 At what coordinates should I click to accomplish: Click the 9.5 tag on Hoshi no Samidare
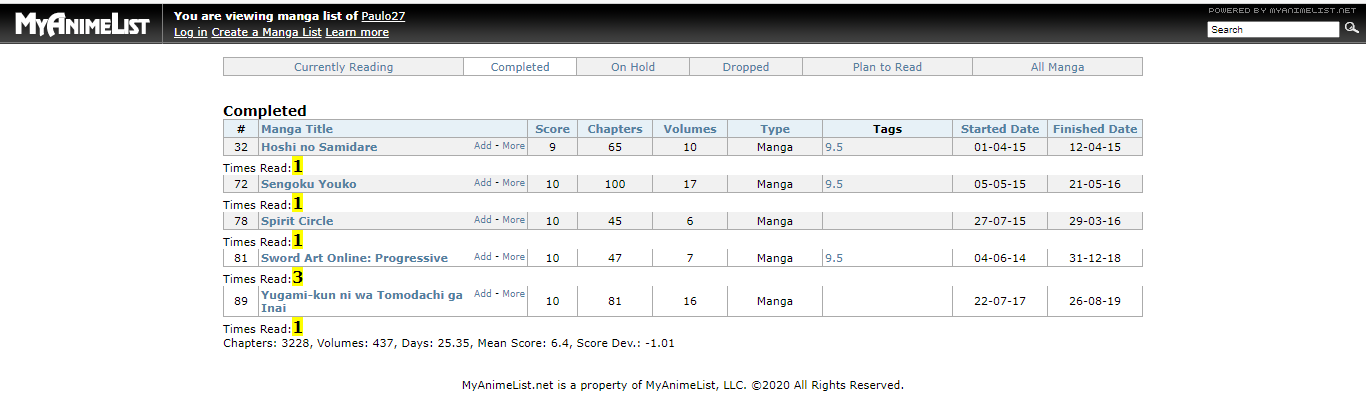(x=833, y=147)
